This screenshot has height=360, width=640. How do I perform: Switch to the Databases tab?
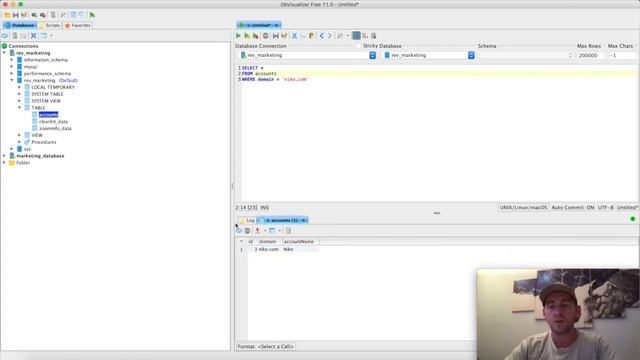(x=20, y=25)
